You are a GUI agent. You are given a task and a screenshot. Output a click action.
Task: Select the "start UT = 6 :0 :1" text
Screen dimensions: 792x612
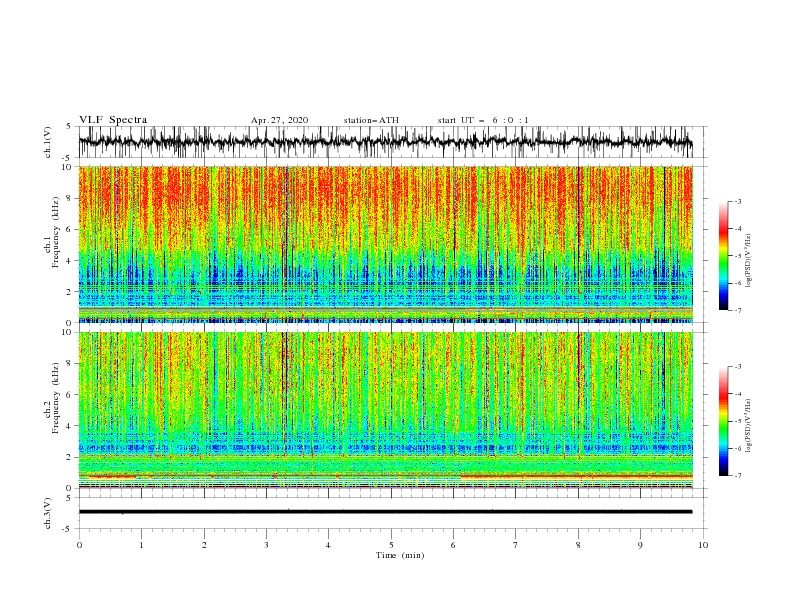point(483,120)
